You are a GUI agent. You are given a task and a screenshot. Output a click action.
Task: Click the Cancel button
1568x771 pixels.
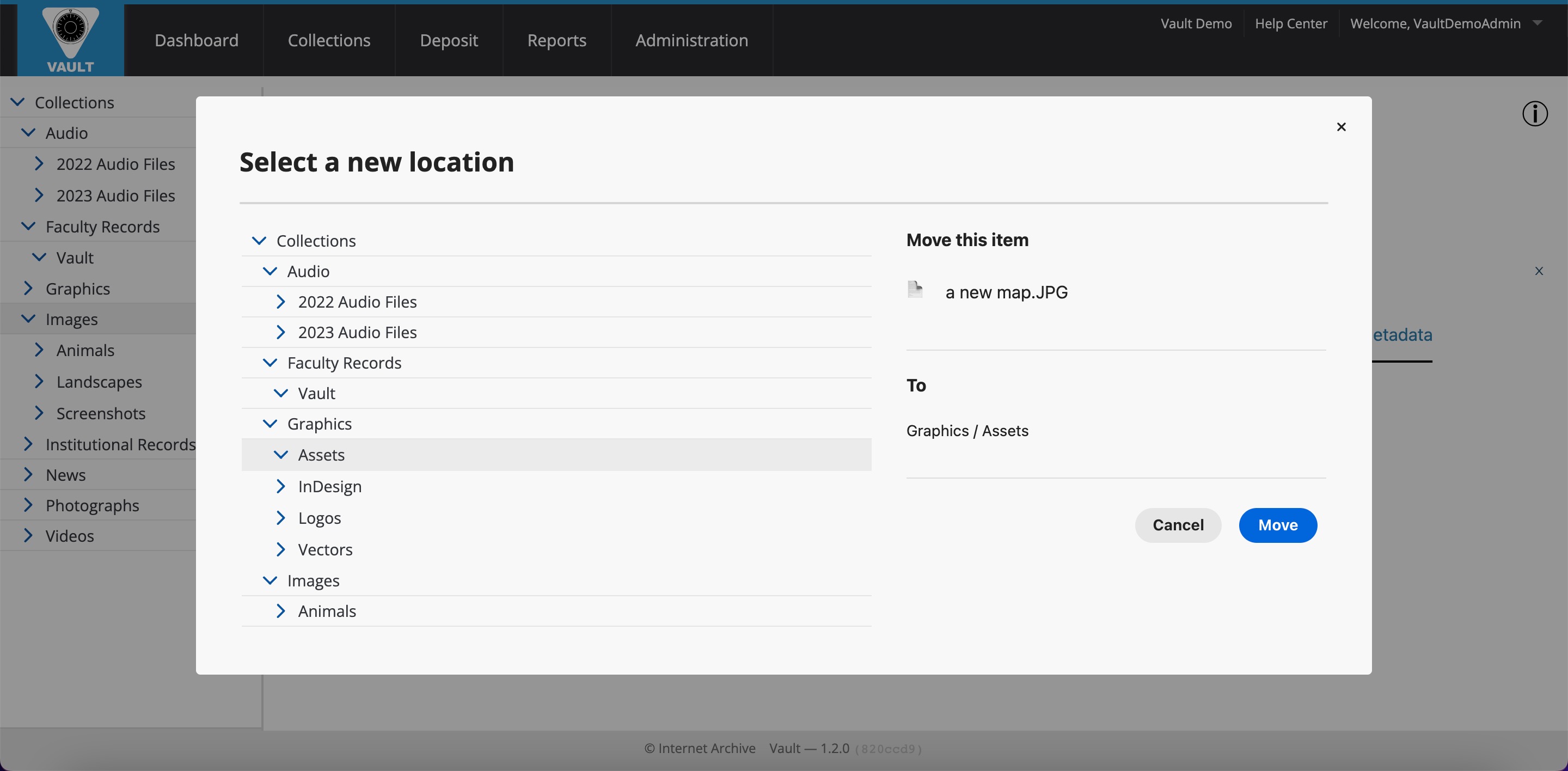(x=1177, y=525)
